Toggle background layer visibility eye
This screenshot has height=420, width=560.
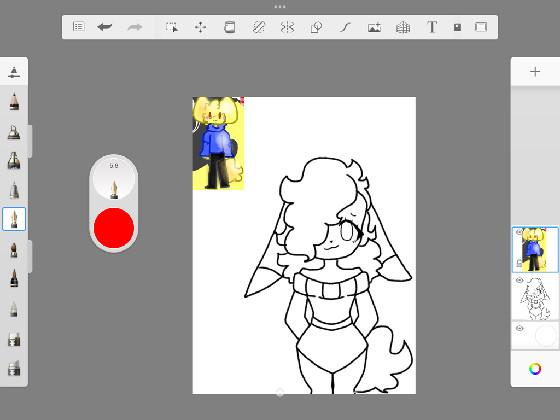(x=520, y=328)
